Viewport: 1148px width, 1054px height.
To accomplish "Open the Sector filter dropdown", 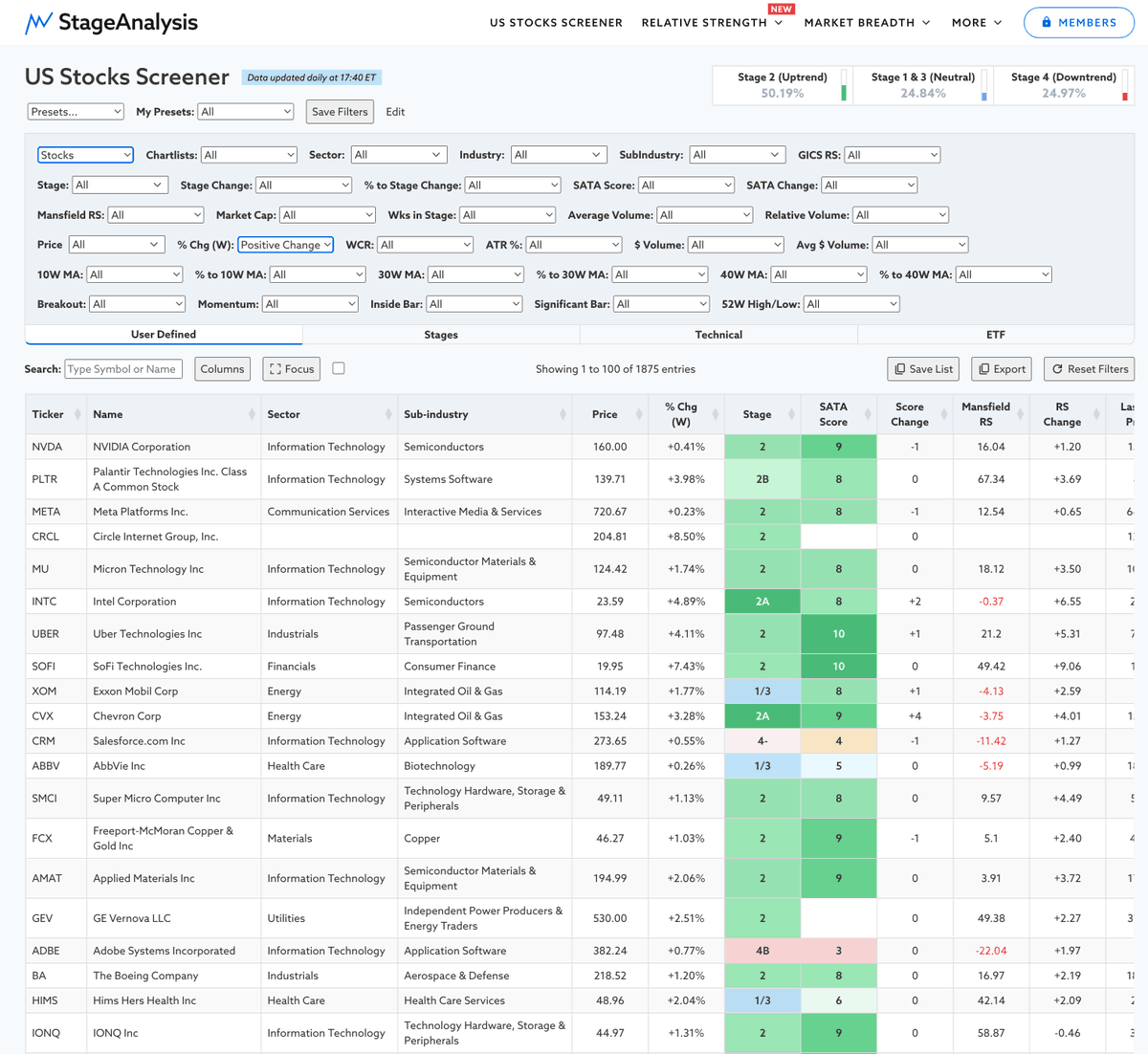I will click(399, 155).
